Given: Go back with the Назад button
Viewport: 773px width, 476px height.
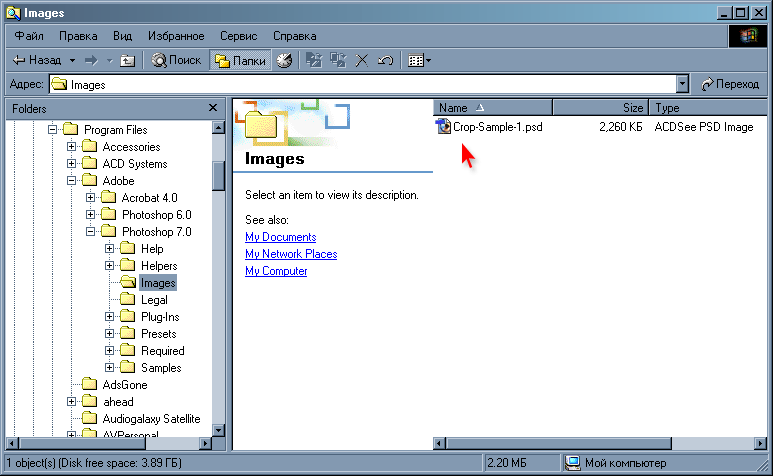Looking at the screenshot, I should (37, 61).
